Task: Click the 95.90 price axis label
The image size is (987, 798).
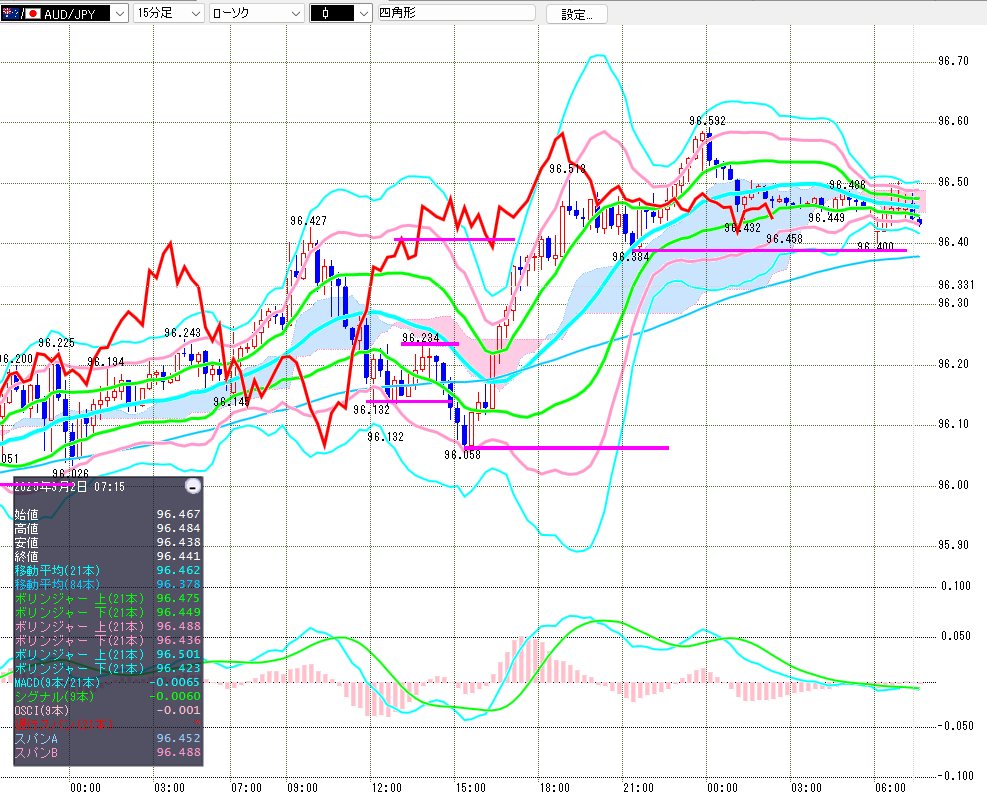Action: pos(953,545)
